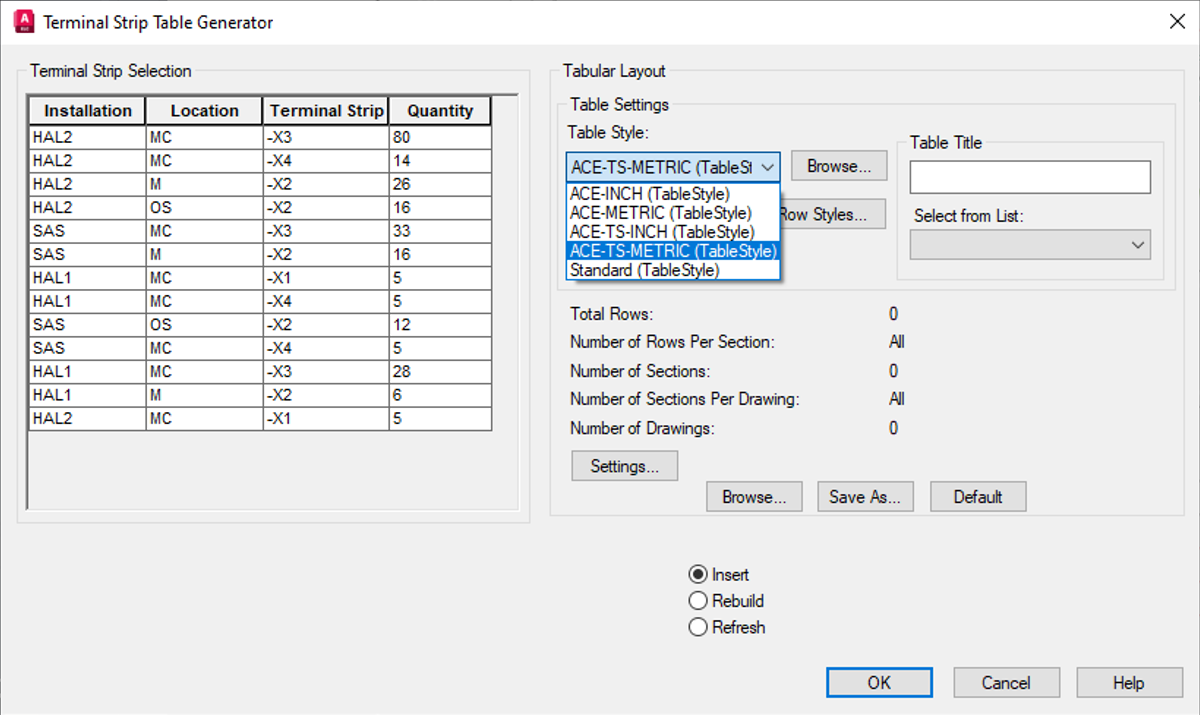The image size is (1200, 715).
Task: Click inside the Table Title field
Action: [1028, 177]
